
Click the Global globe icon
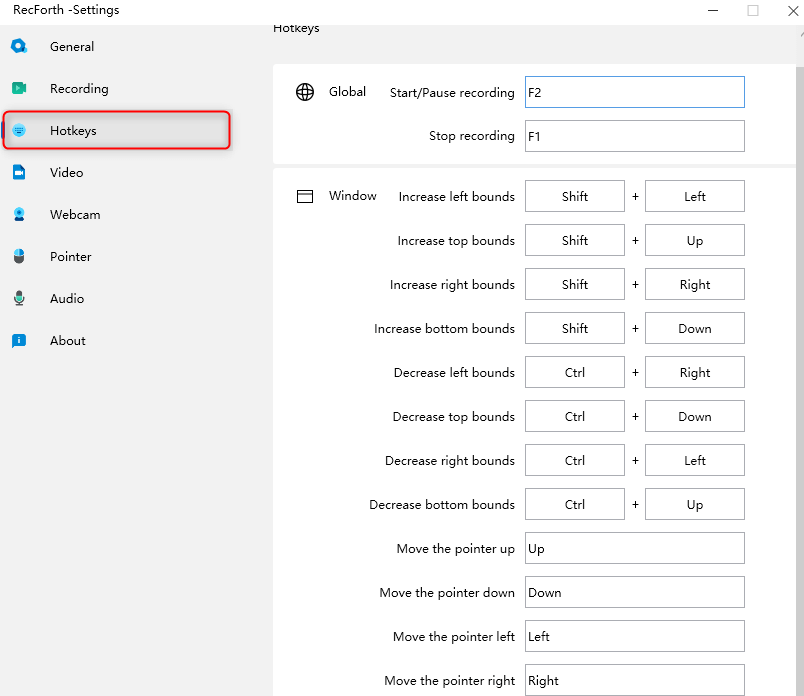(x=305, y=92)
